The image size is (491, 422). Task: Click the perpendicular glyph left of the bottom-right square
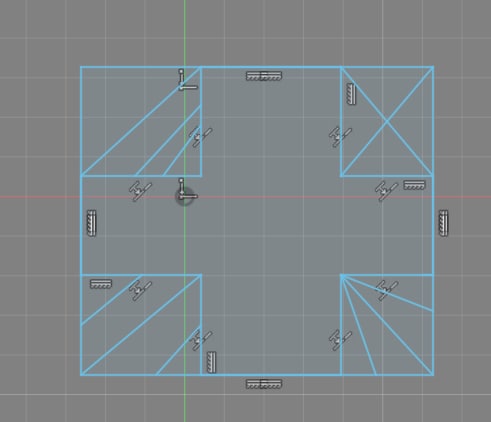point(340,340)
